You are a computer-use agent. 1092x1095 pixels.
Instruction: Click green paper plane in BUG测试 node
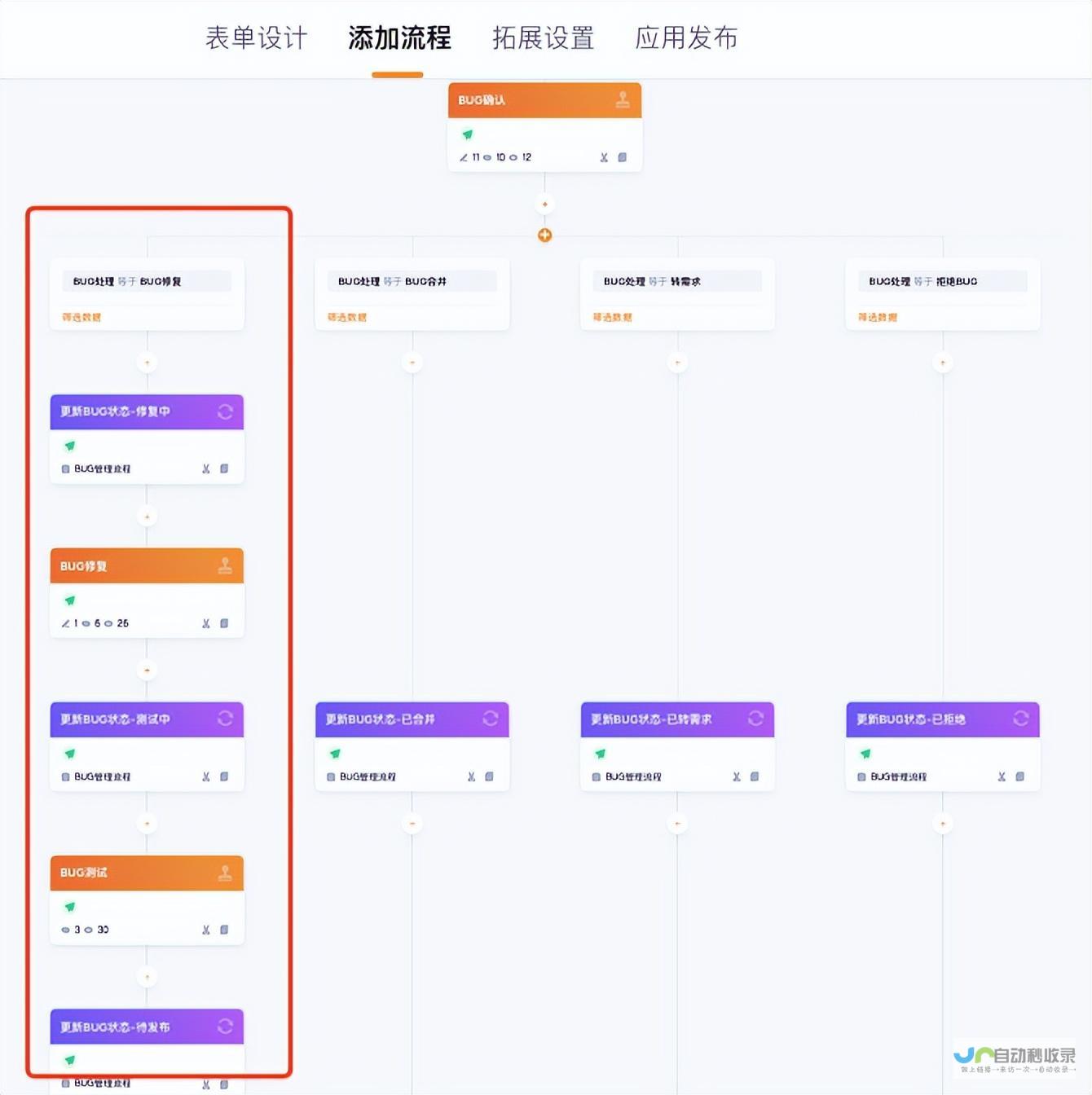click(70, 907)
